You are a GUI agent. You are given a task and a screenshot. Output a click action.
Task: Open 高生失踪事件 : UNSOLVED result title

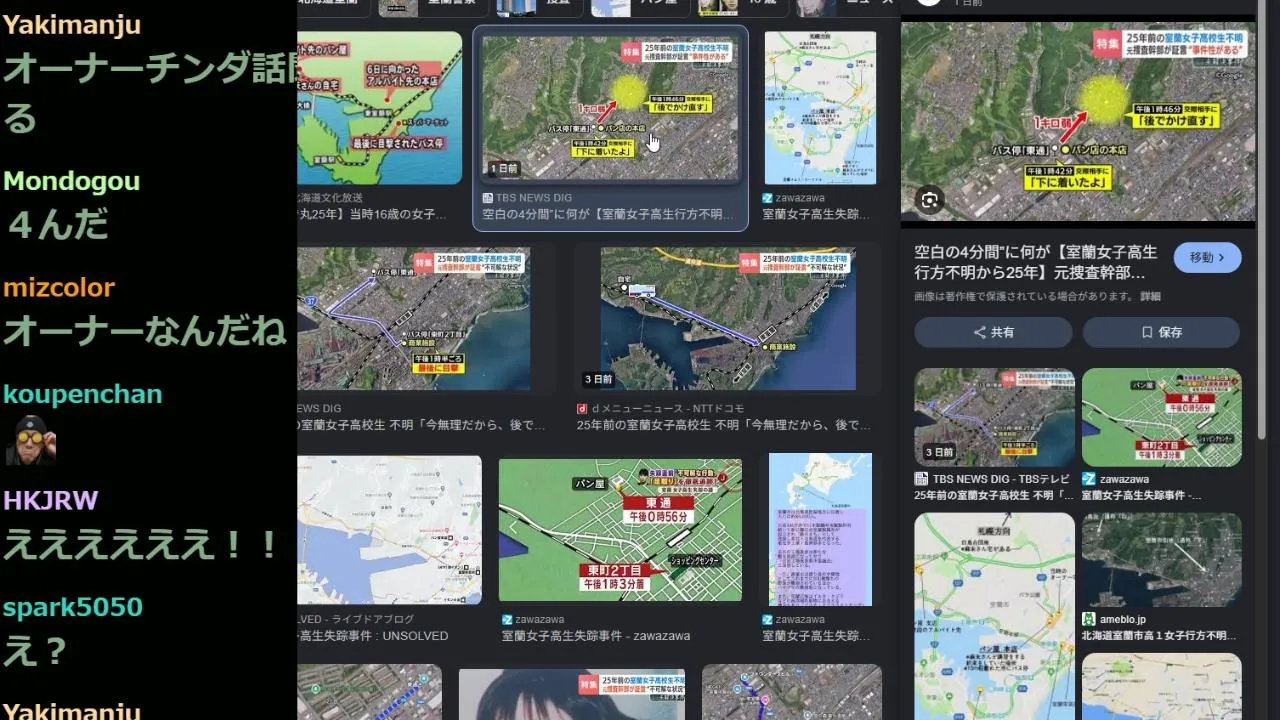pos(373,636)
